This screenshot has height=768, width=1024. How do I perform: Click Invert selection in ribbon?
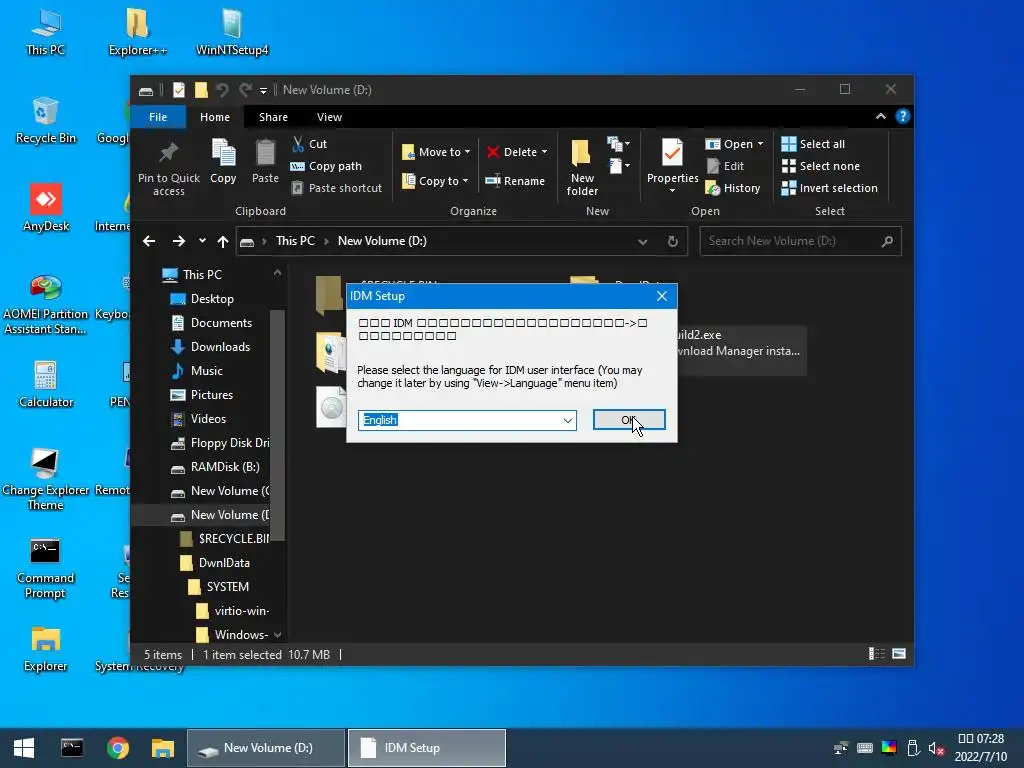tap(829, 188)
